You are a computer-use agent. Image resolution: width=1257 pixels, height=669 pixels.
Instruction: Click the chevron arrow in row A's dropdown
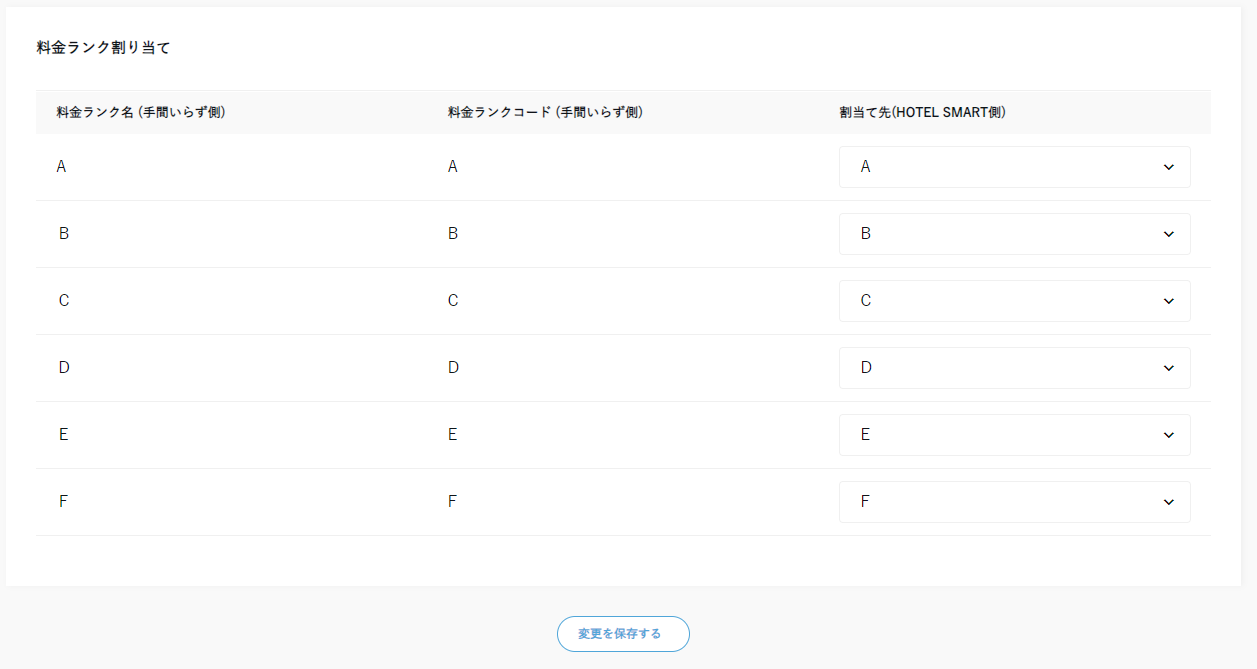[1168, 167]
